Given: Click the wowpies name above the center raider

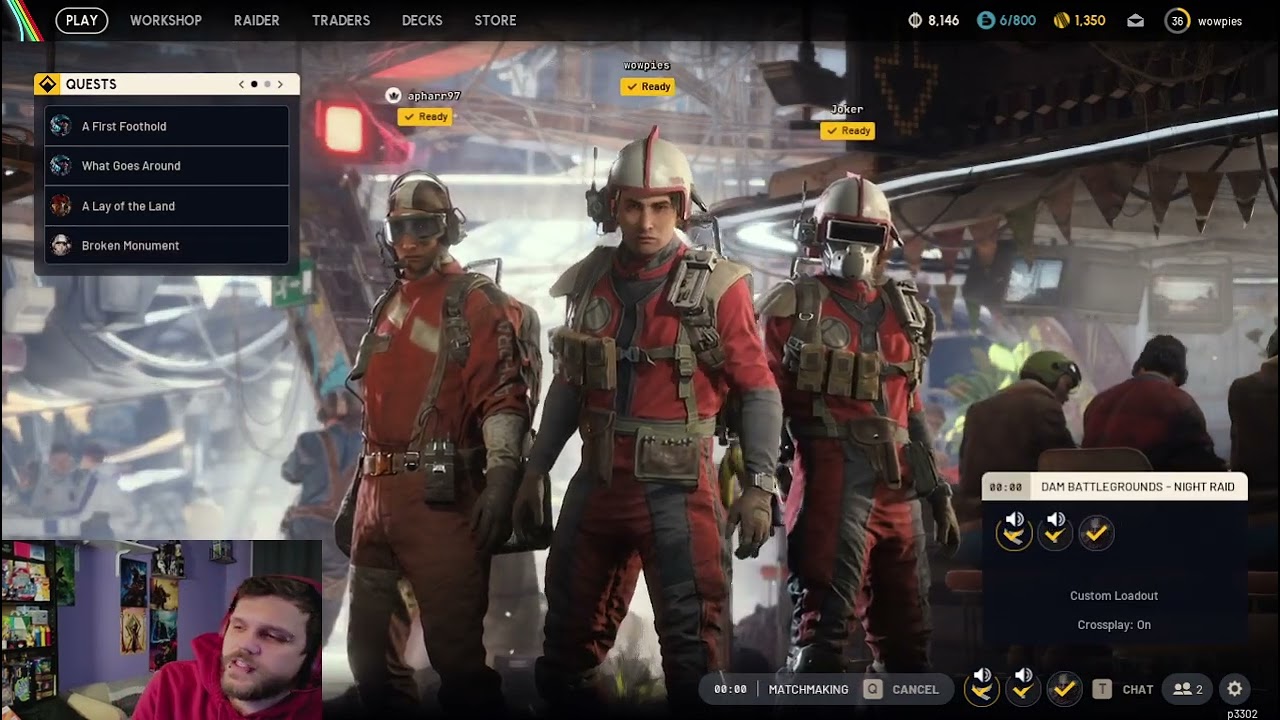Looking at the screenshot, I should click(647, 65).
